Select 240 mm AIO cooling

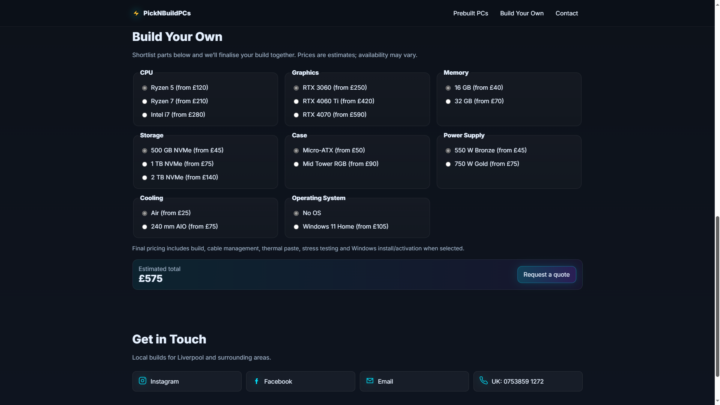coord(144,226)
